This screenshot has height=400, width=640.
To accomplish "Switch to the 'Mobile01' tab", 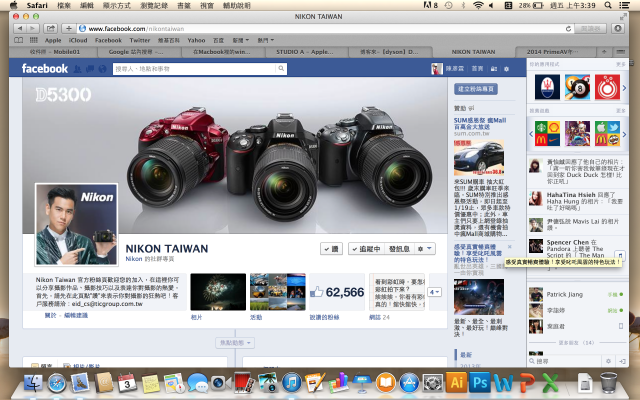I will (55, 52).
